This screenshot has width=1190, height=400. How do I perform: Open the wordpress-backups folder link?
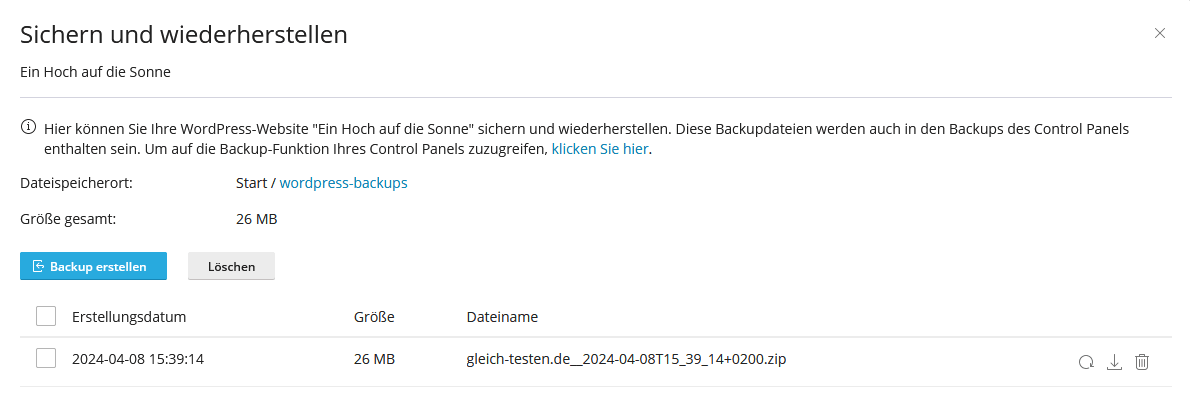(343, 183)
